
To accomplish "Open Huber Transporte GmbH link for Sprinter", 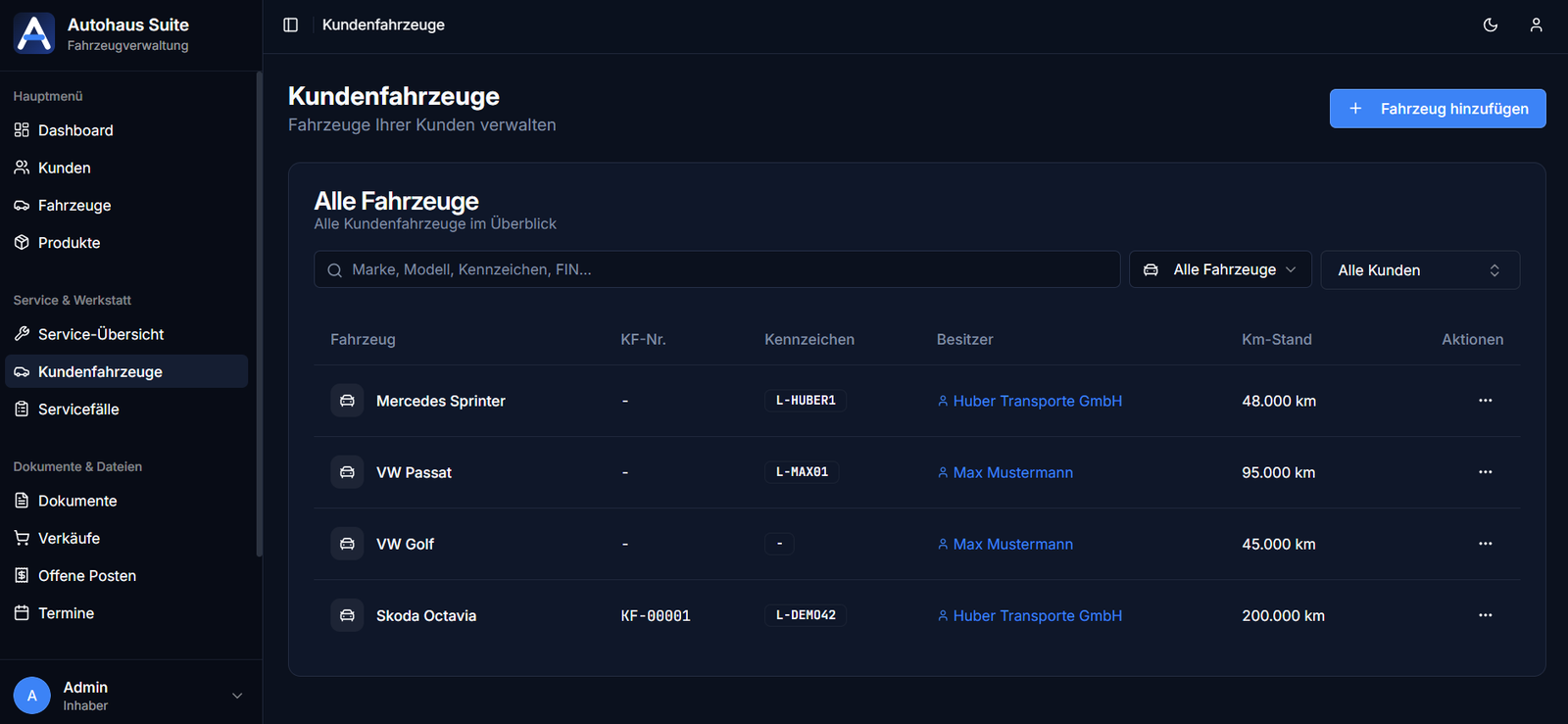I will [1037, 401].
